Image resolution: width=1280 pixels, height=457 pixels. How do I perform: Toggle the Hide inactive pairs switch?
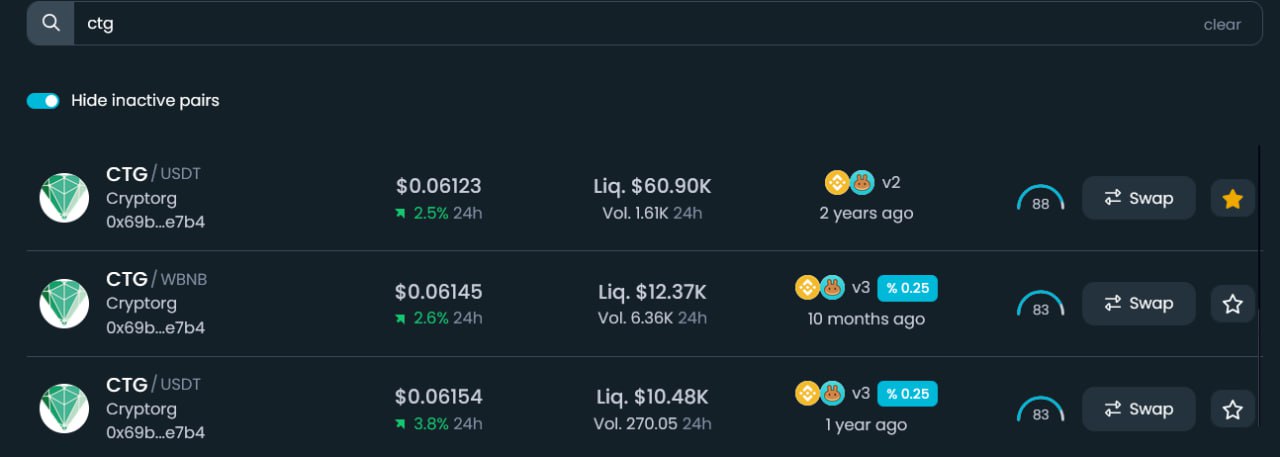[43, 100]
